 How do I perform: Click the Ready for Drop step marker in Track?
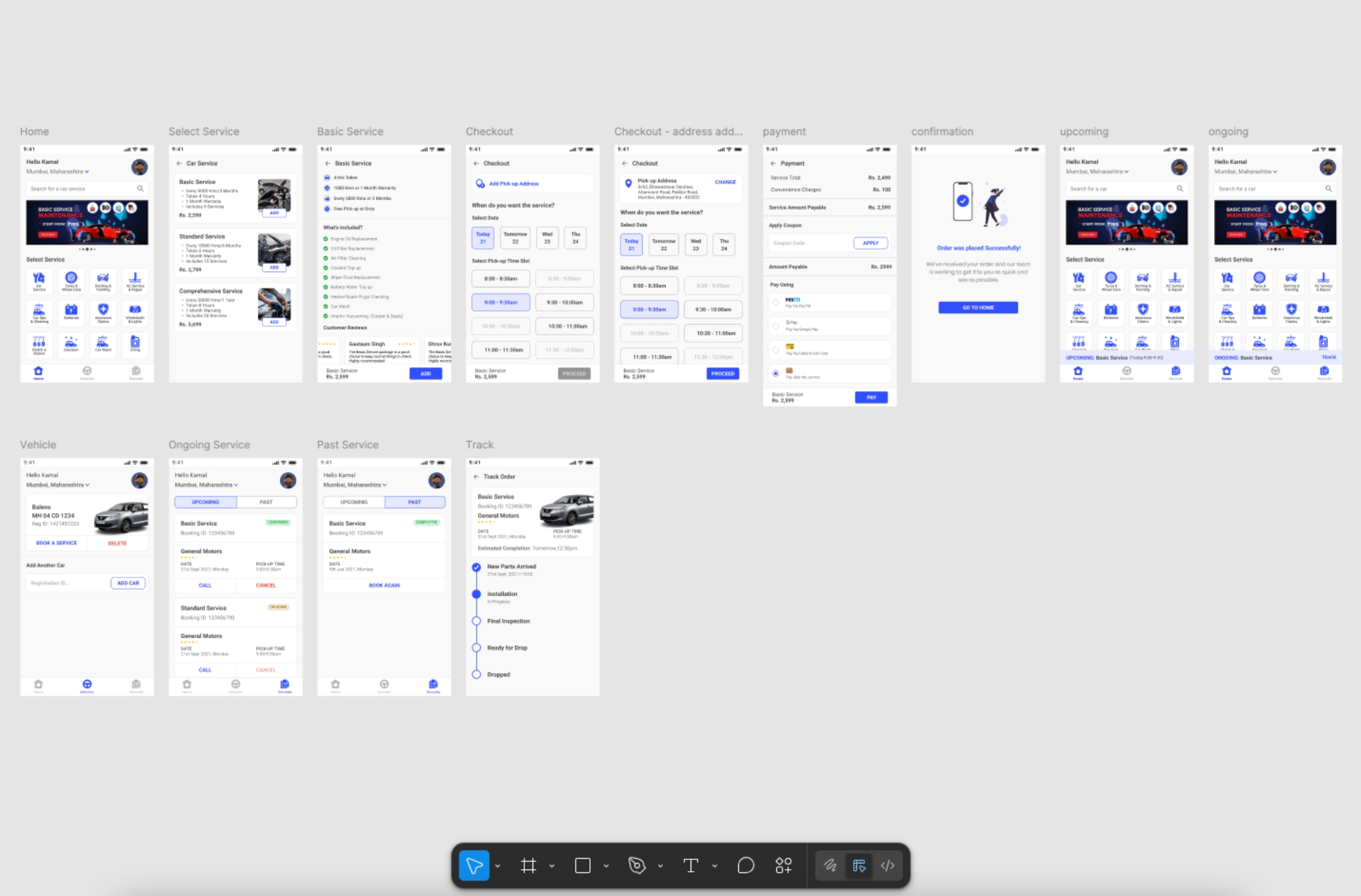pos(477,648)
